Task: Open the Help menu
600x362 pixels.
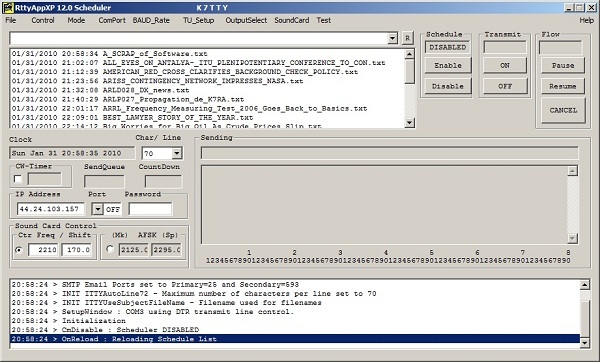Action: 587,20
